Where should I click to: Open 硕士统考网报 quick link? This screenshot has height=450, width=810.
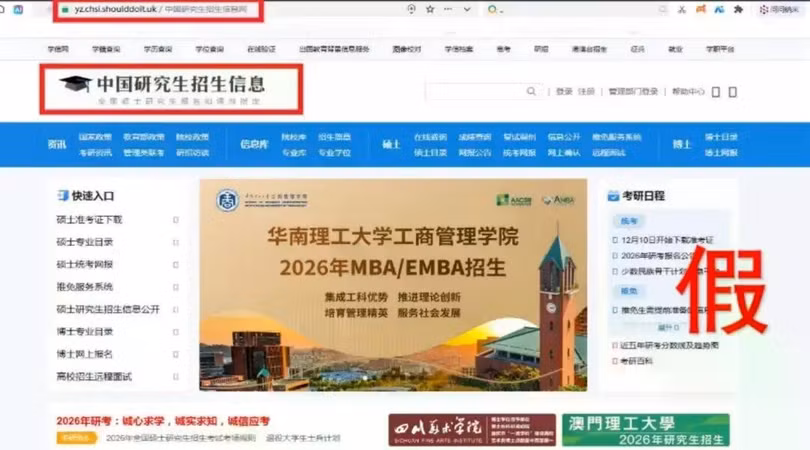pyautogui.click(x=85, y=265)
